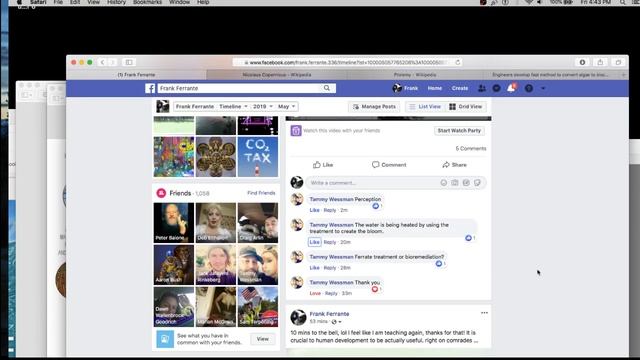Open the Frank Ferrante profile dropdown
Screen dimensions: 640x360
tap(195, 107)
